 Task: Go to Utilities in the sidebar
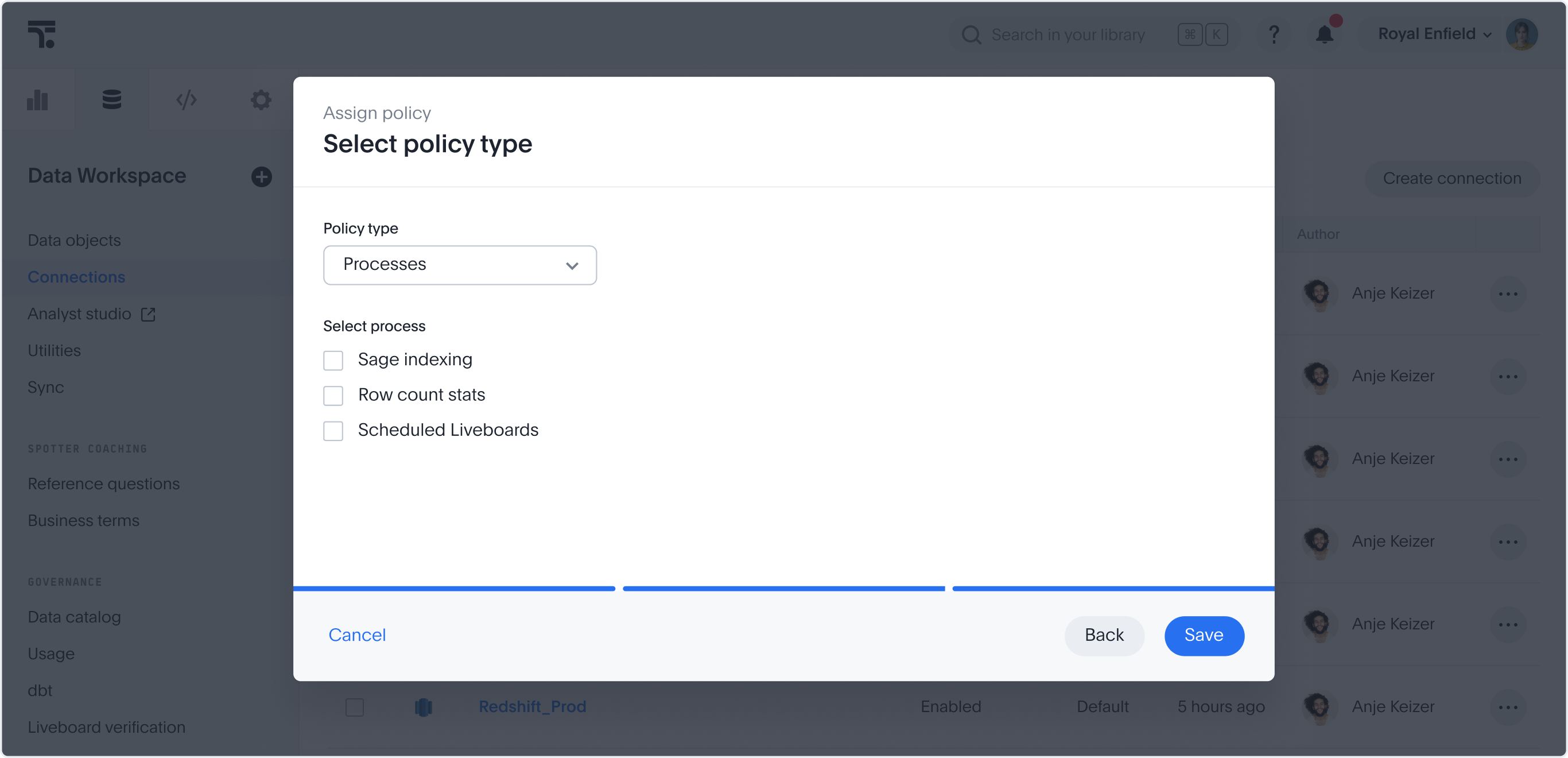[x=54, y=351]
